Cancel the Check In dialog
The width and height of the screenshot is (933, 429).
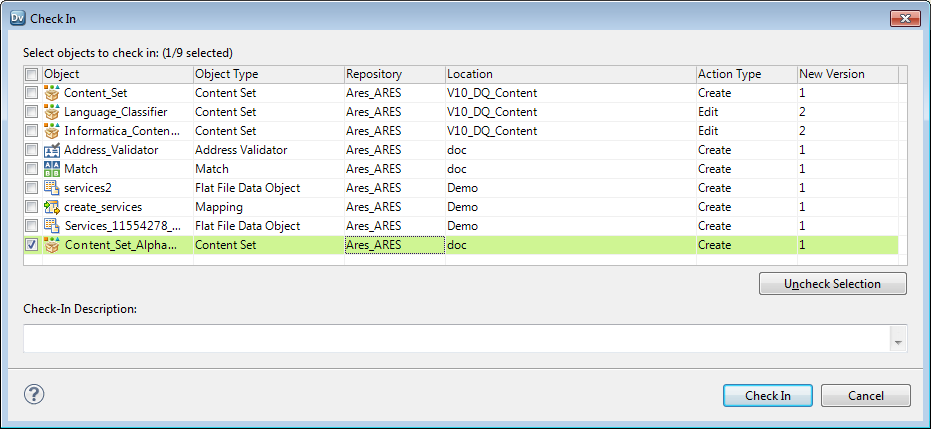coord(866,396)
